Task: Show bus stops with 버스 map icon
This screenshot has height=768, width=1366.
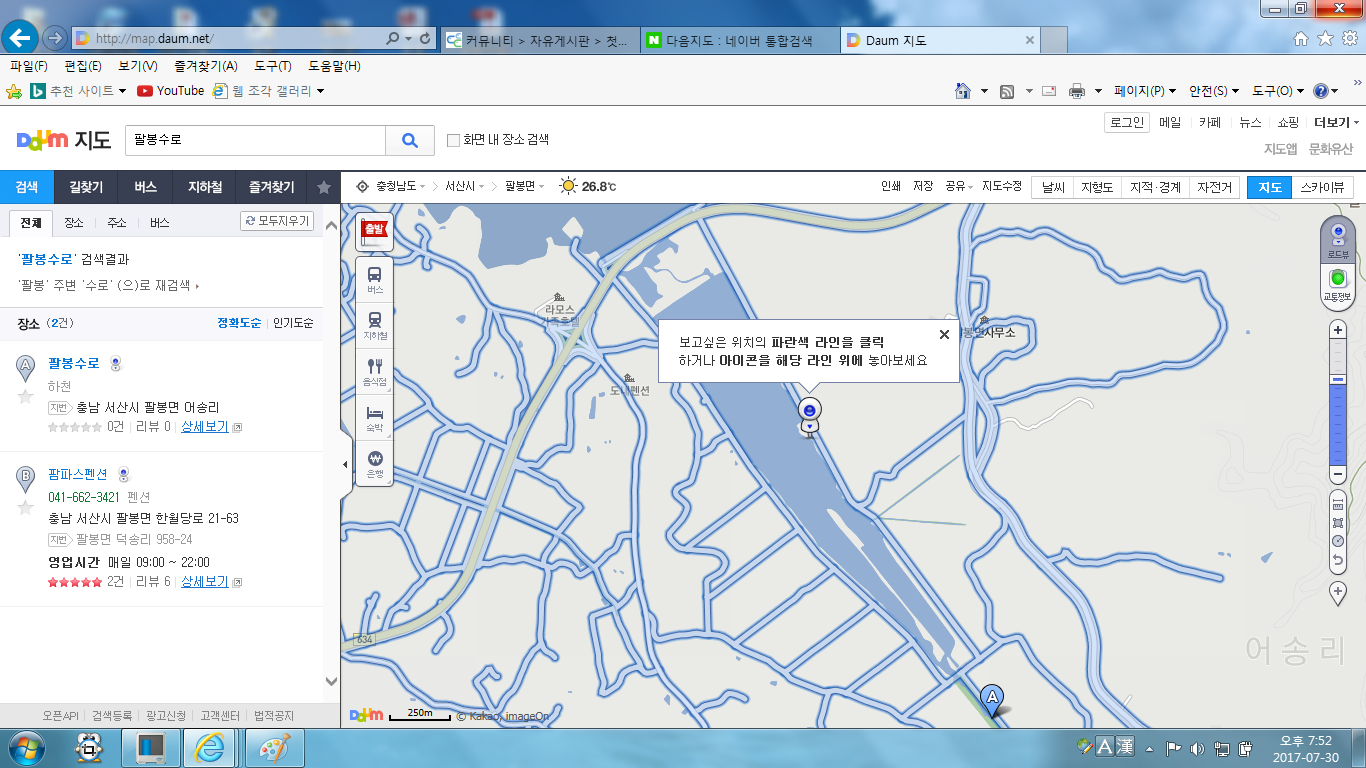Action: click(x=375, y=279)
